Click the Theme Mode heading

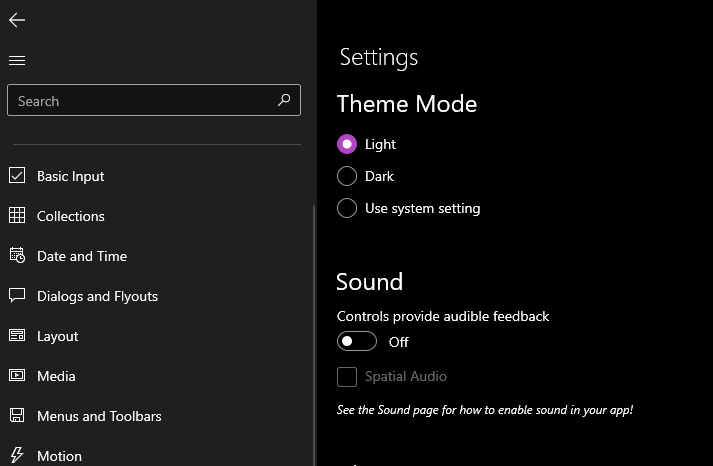(x=407, y=104)
